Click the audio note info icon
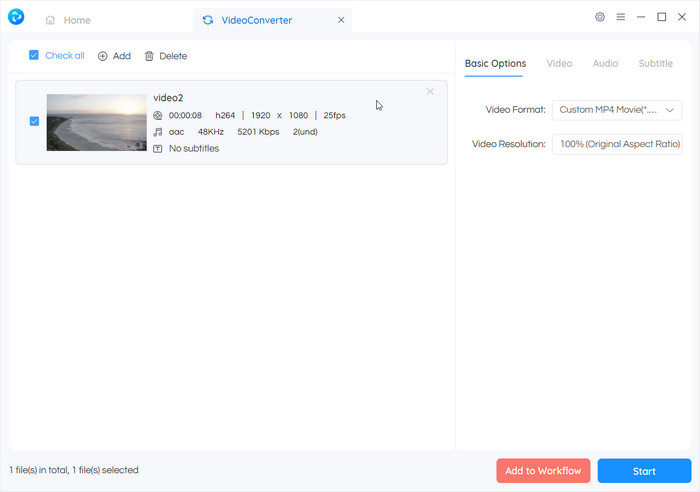700x492 pixels. pos(158,132)
